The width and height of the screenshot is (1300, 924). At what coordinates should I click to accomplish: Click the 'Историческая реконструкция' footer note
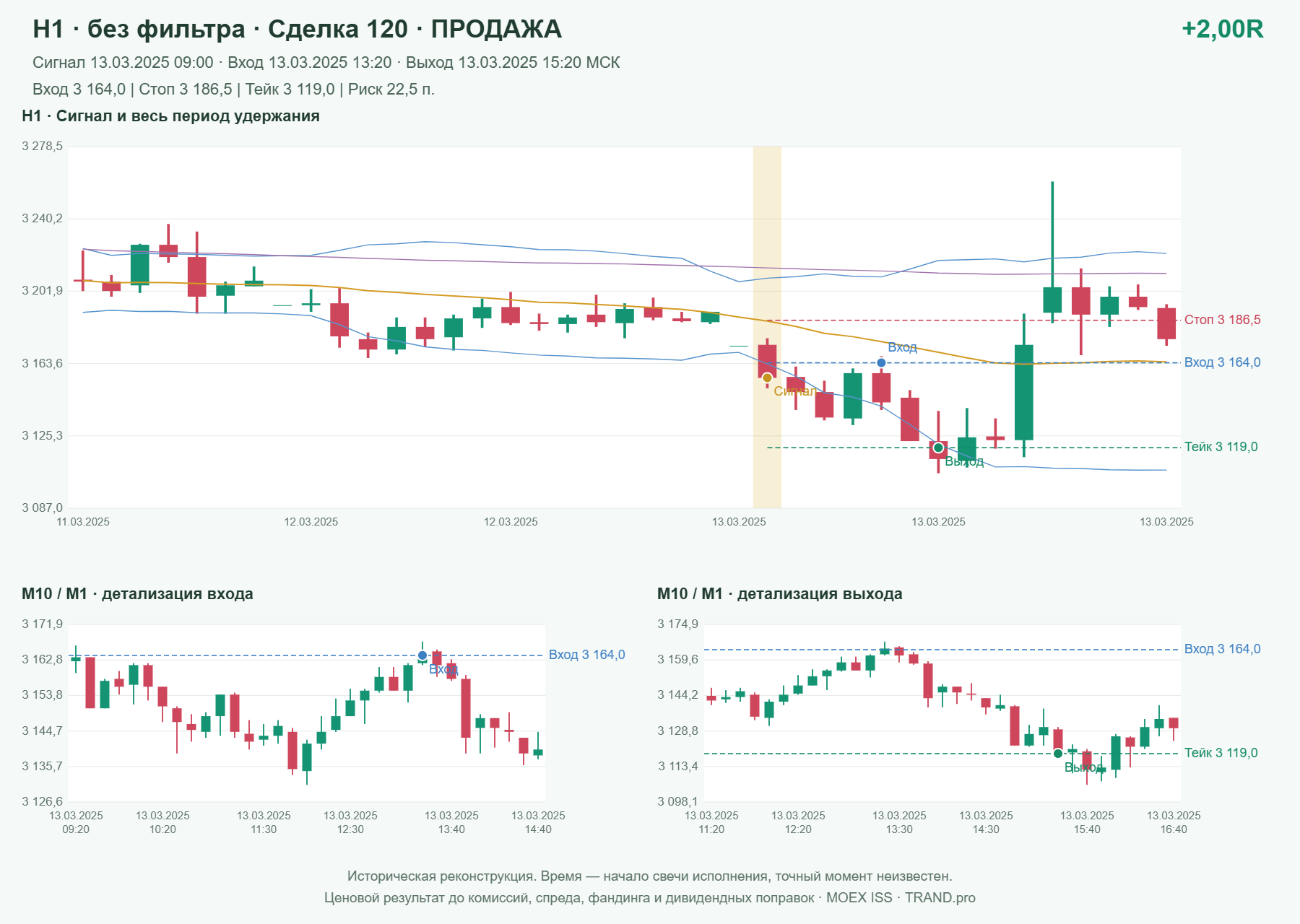pyautogui.click(x=649, y=876)
